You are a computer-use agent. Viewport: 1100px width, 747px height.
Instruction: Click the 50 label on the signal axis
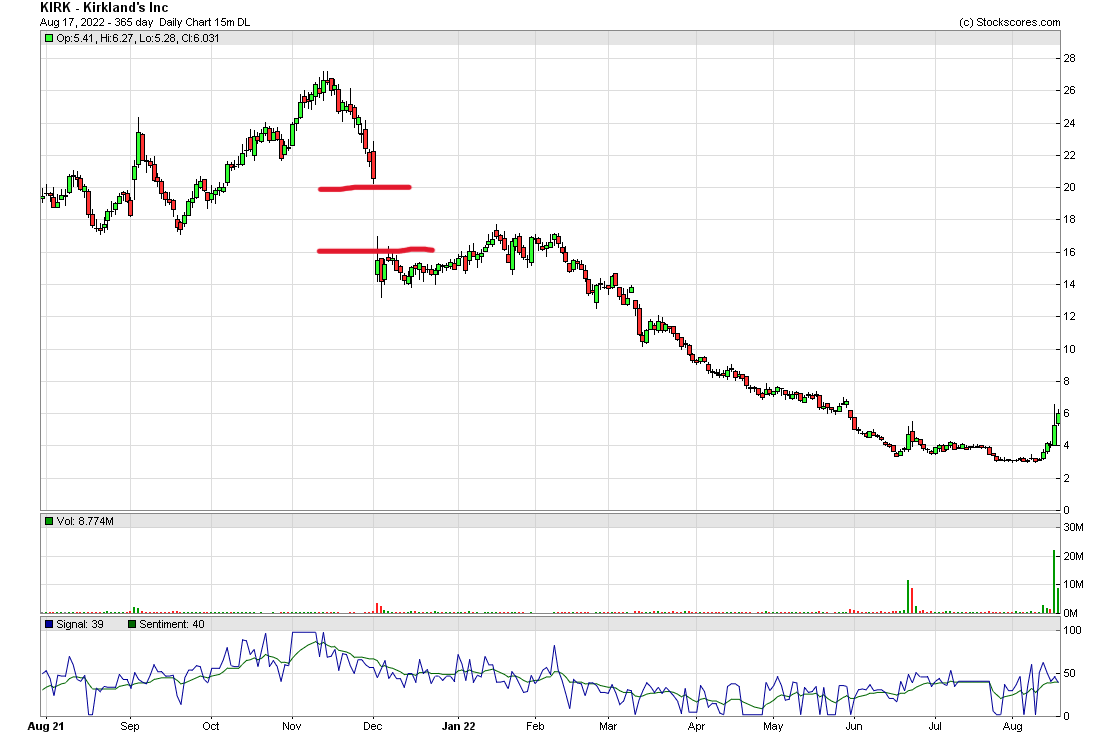[1070, 673]
